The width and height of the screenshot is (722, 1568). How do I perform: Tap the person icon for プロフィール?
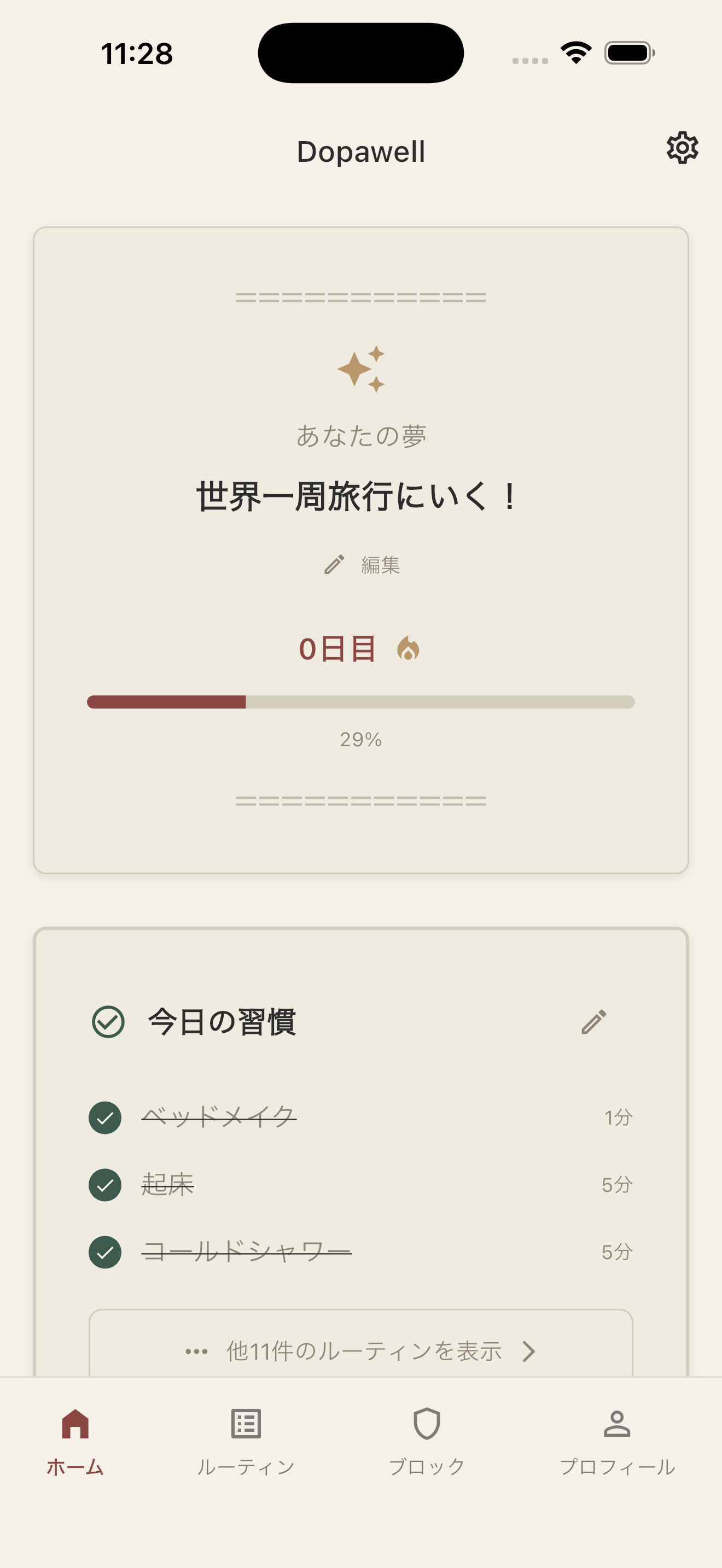tap(616, 1424)
